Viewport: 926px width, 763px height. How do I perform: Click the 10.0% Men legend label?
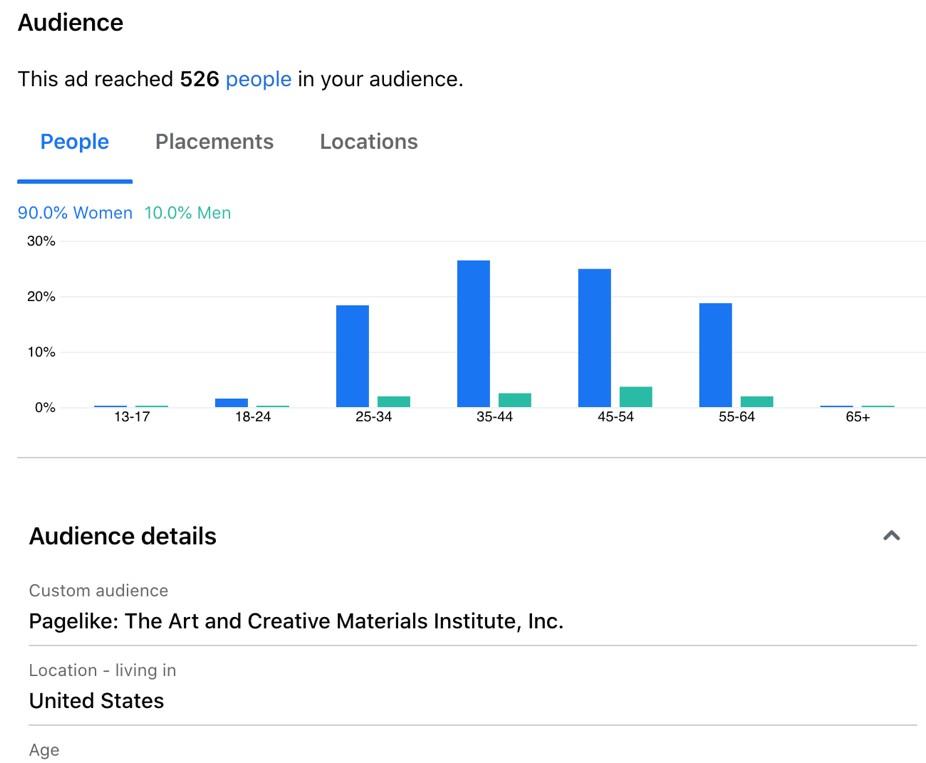(x=187, y=213)
